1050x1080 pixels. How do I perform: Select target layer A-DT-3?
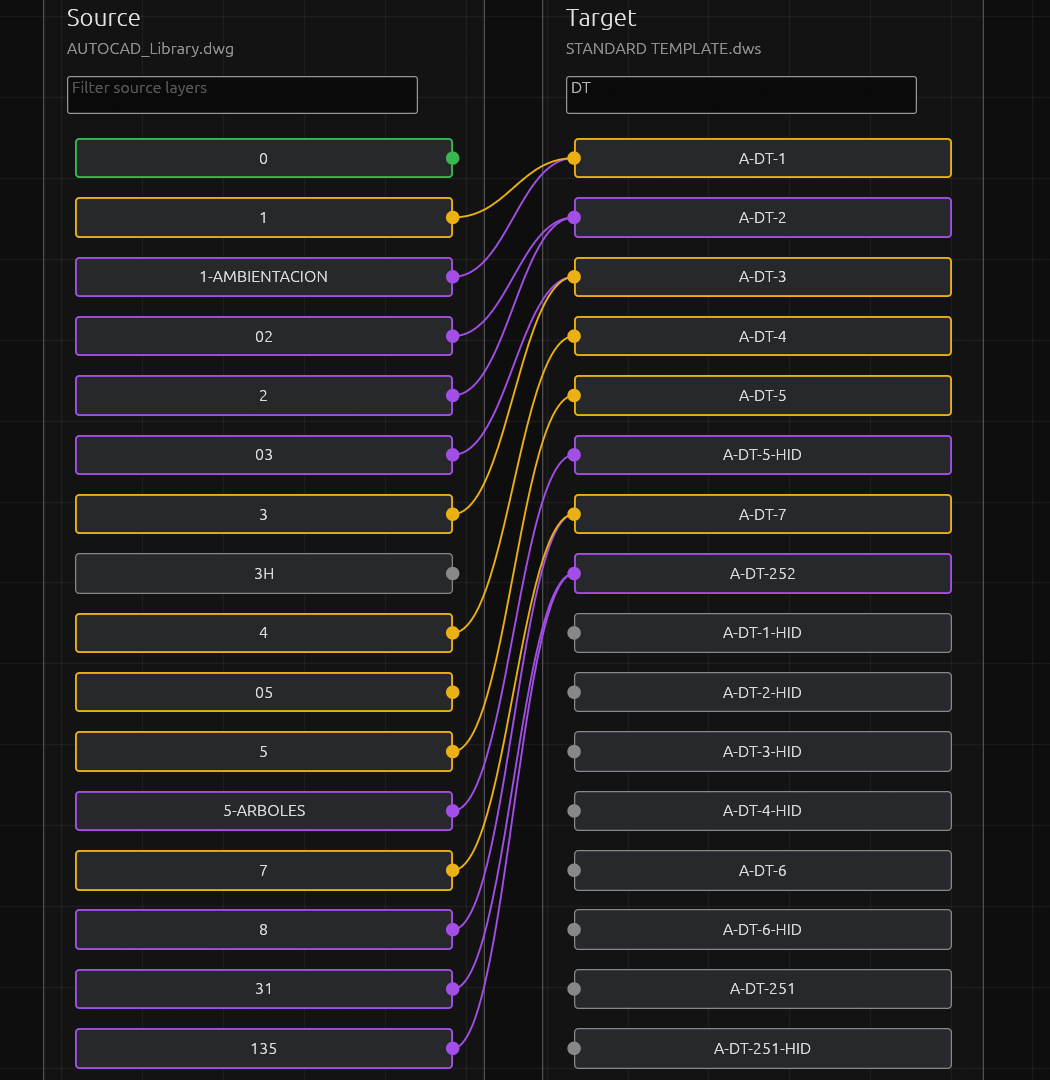coord(763,277)
